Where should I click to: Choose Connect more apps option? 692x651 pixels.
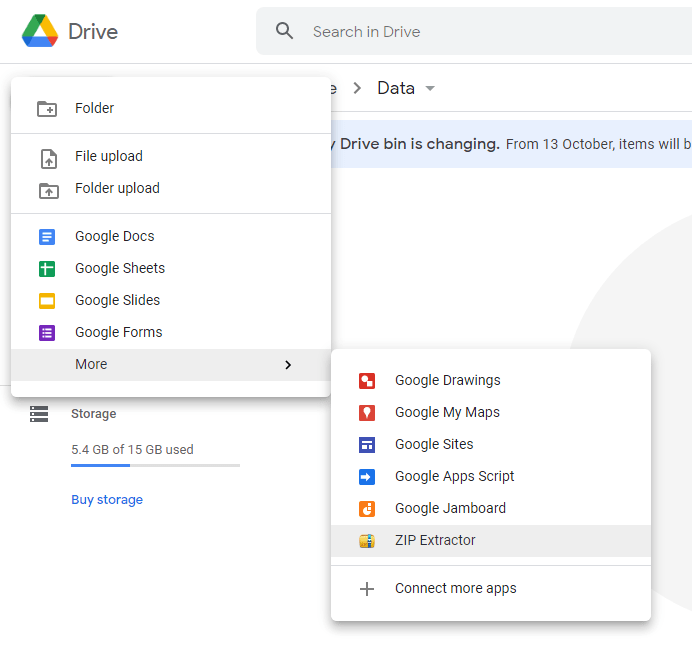[x=491, y=589]
